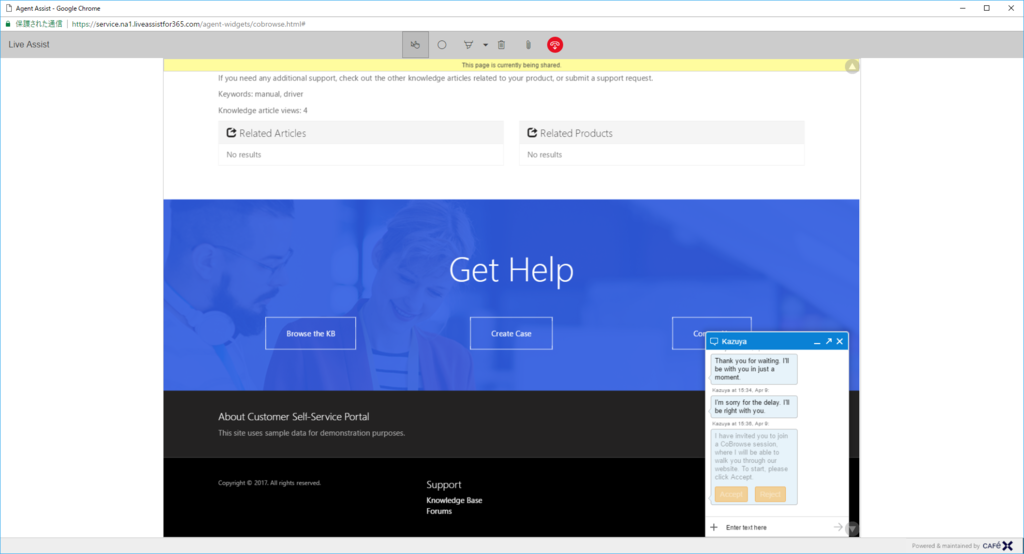The width and height of the screenshot is (1024, 554).
Task: Focus the Enter text here field
Action: pos(777,527)
